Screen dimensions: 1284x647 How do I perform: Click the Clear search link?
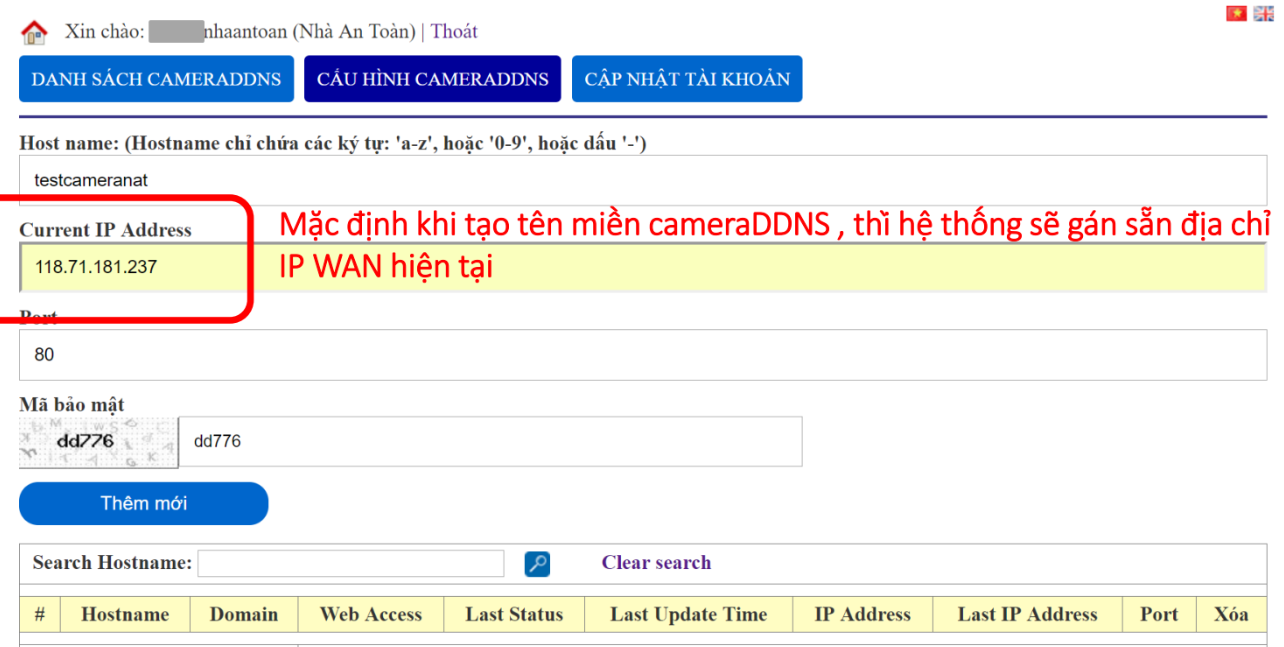[656, 563]
